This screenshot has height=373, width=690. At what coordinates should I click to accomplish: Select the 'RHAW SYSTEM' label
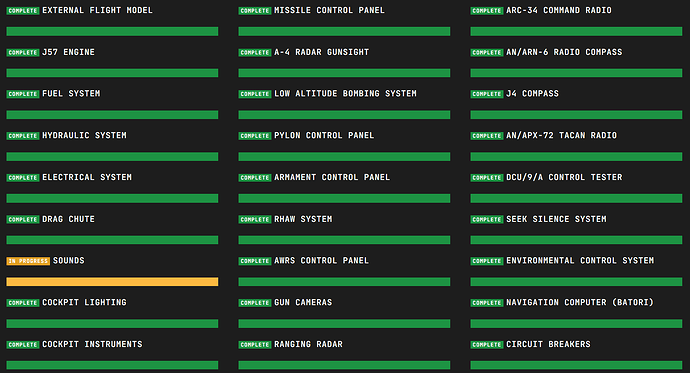pyautogui.click(x=303, y=219)
